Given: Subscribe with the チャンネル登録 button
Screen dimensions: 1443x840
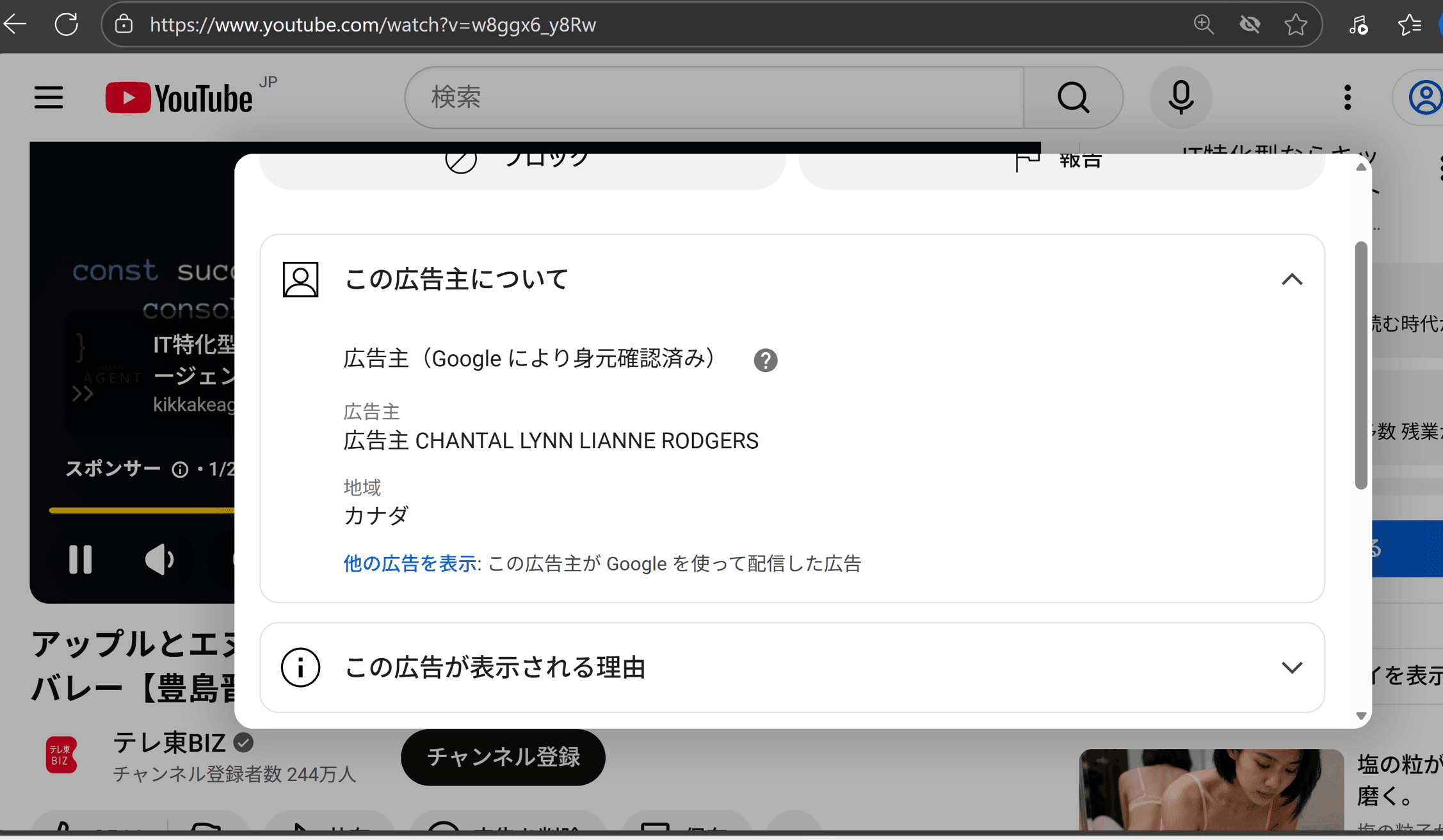Looking at the screenshot, I should pos(503,757).
